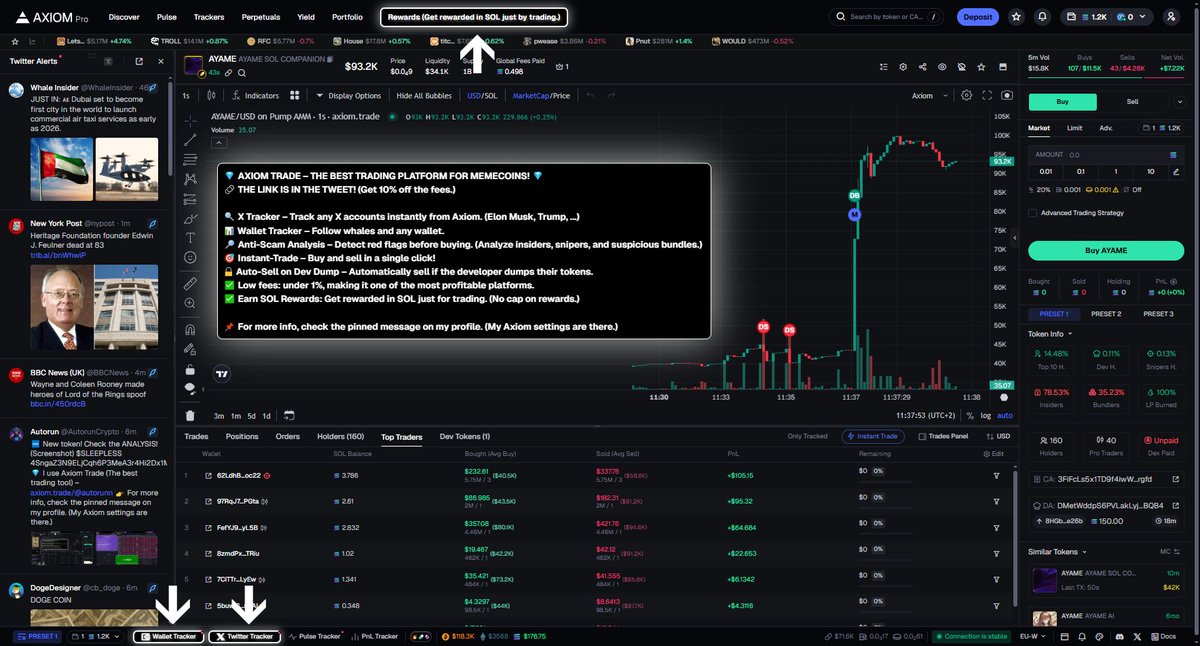1200x646 pixels.
Task: Click the share icon in token header
Action: pyautogui.click(x=921, y=67)
